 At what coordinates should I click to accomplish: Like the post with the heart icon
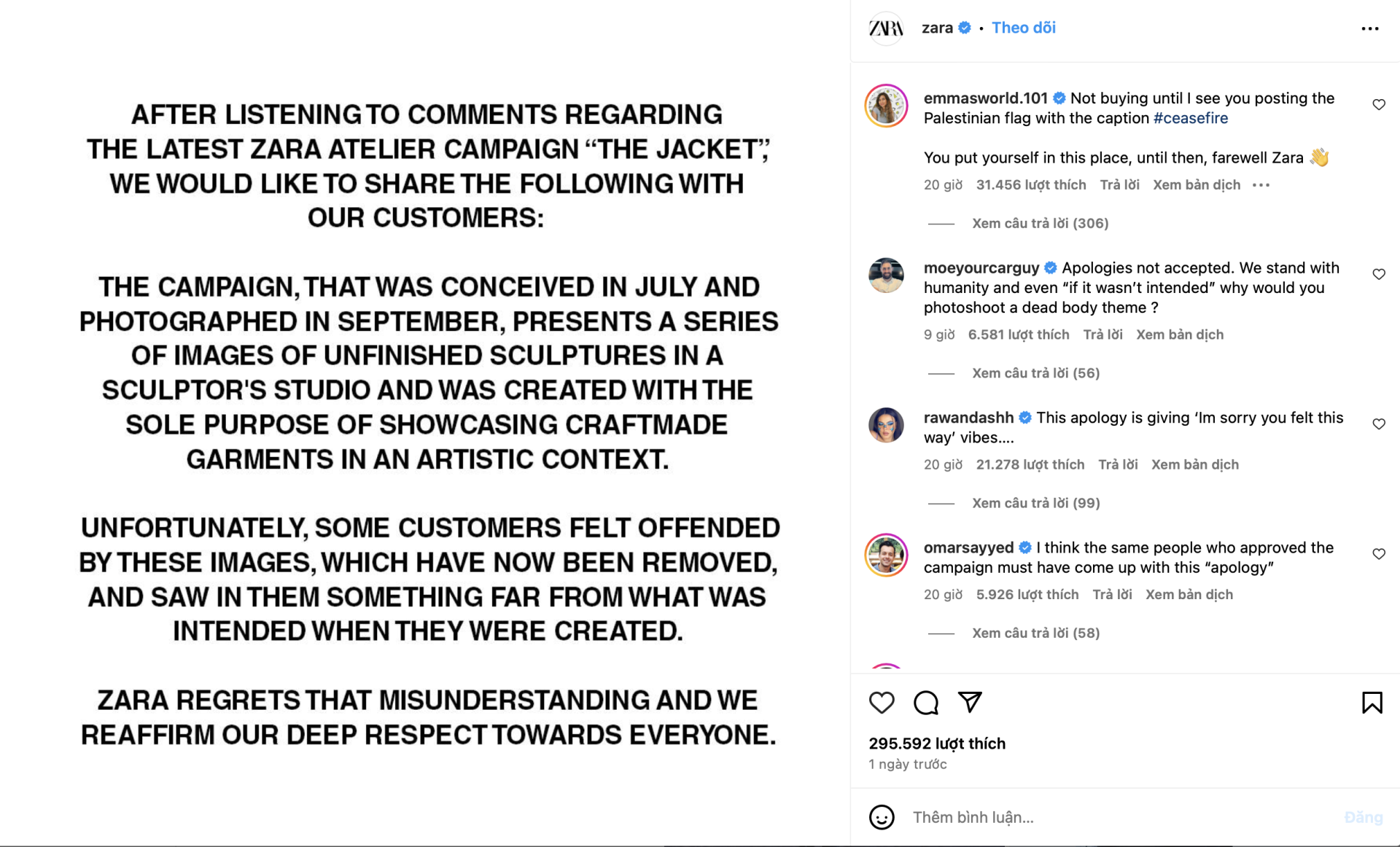(882, 702)
